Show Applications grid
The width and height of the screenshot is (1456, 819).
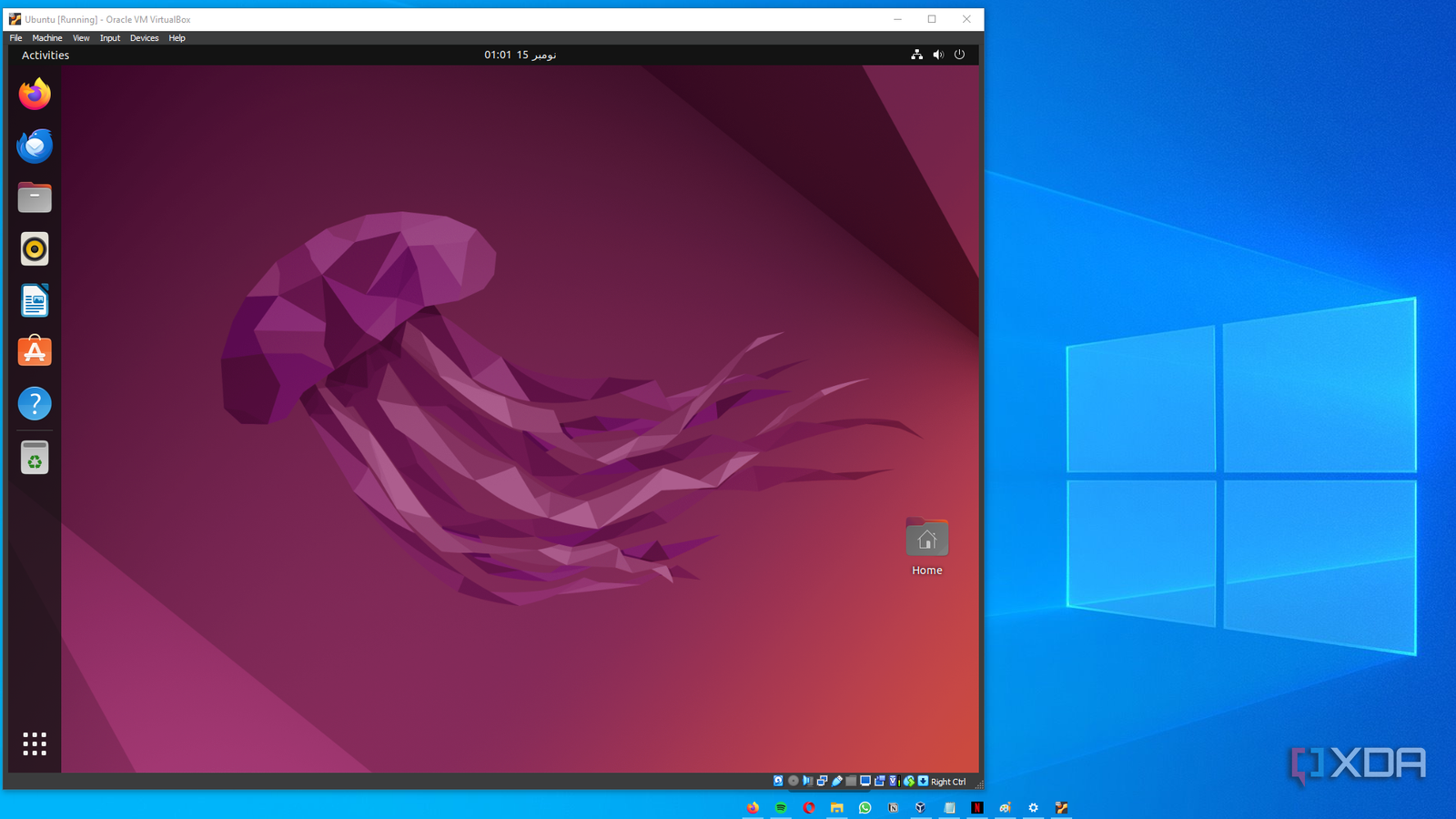tap(35, 744)
